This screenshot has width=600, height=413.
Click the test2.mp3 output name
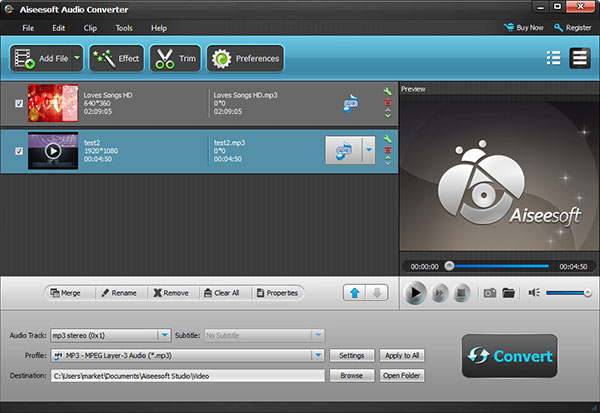(230, 142)
